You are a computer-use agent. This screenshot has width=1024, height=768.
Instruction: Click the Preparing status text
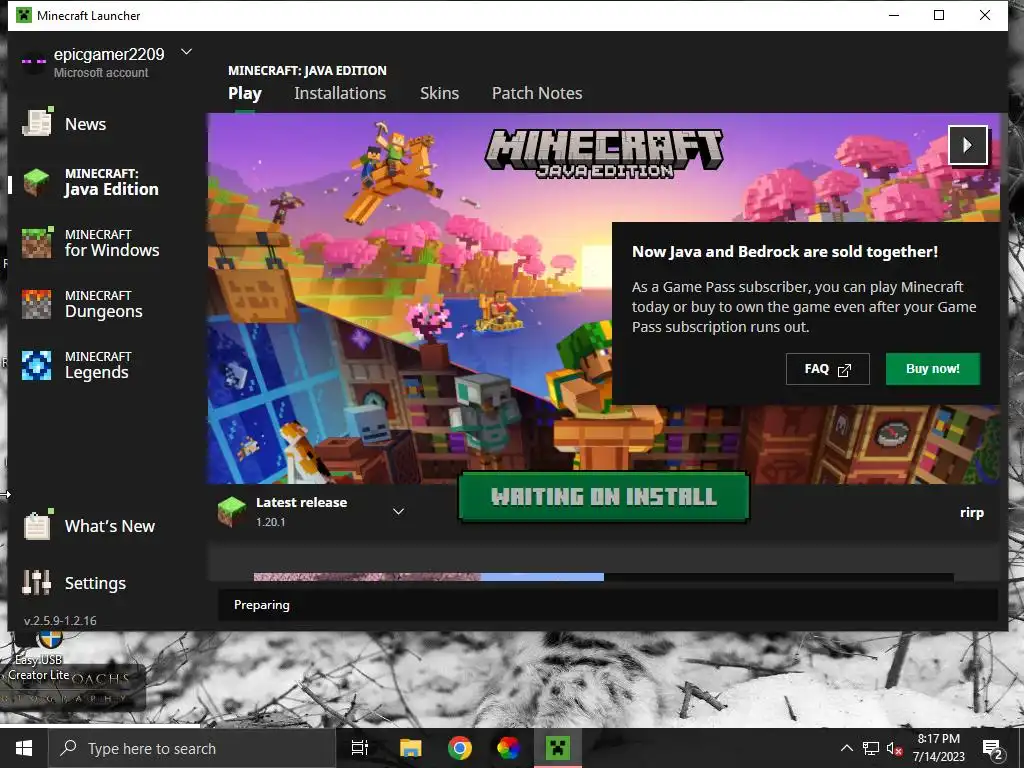coord(262,605)
